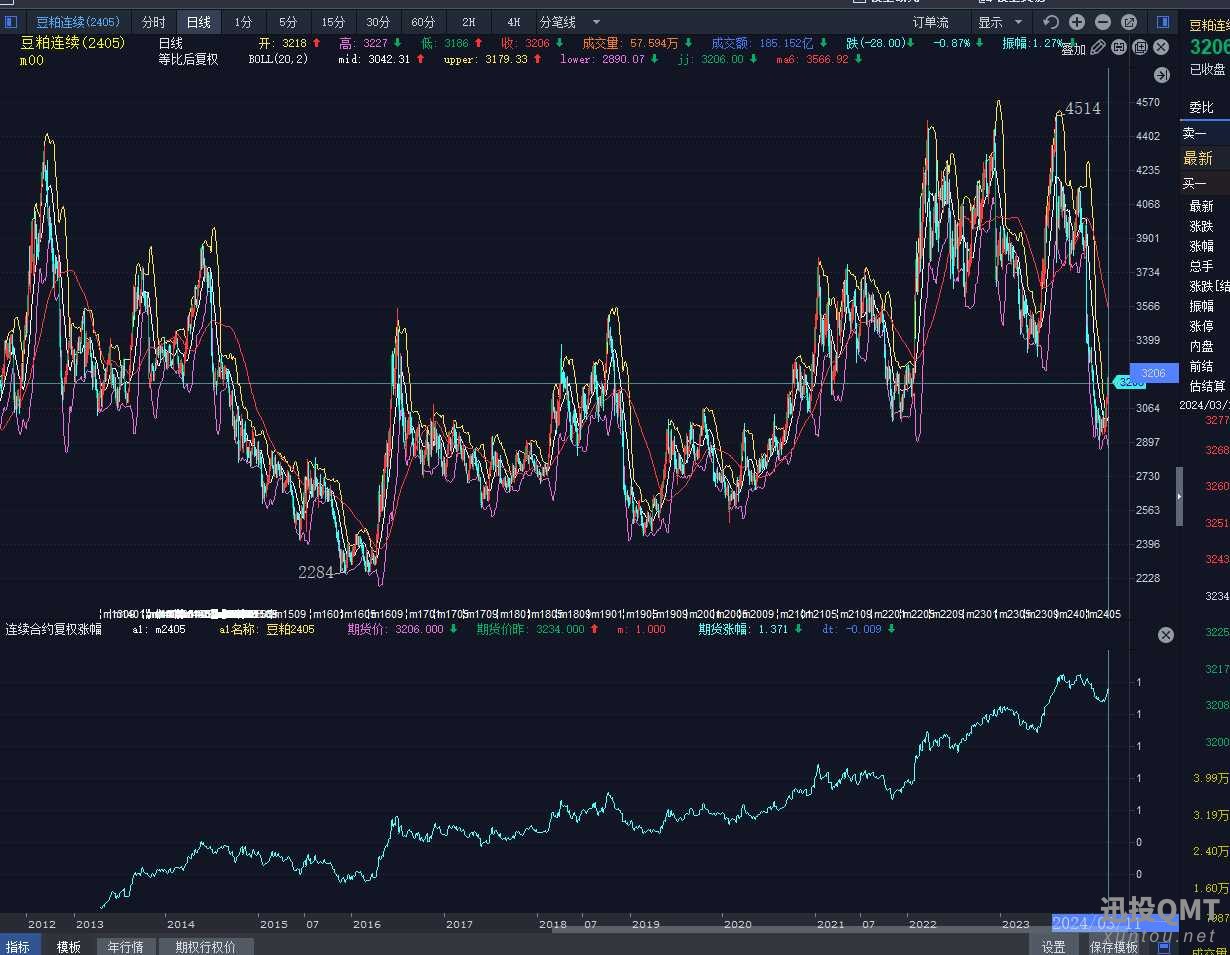
Task: Click the 最新 highlighted row under 卖一
Action: pyautogui.click(x=1205, y=158)
